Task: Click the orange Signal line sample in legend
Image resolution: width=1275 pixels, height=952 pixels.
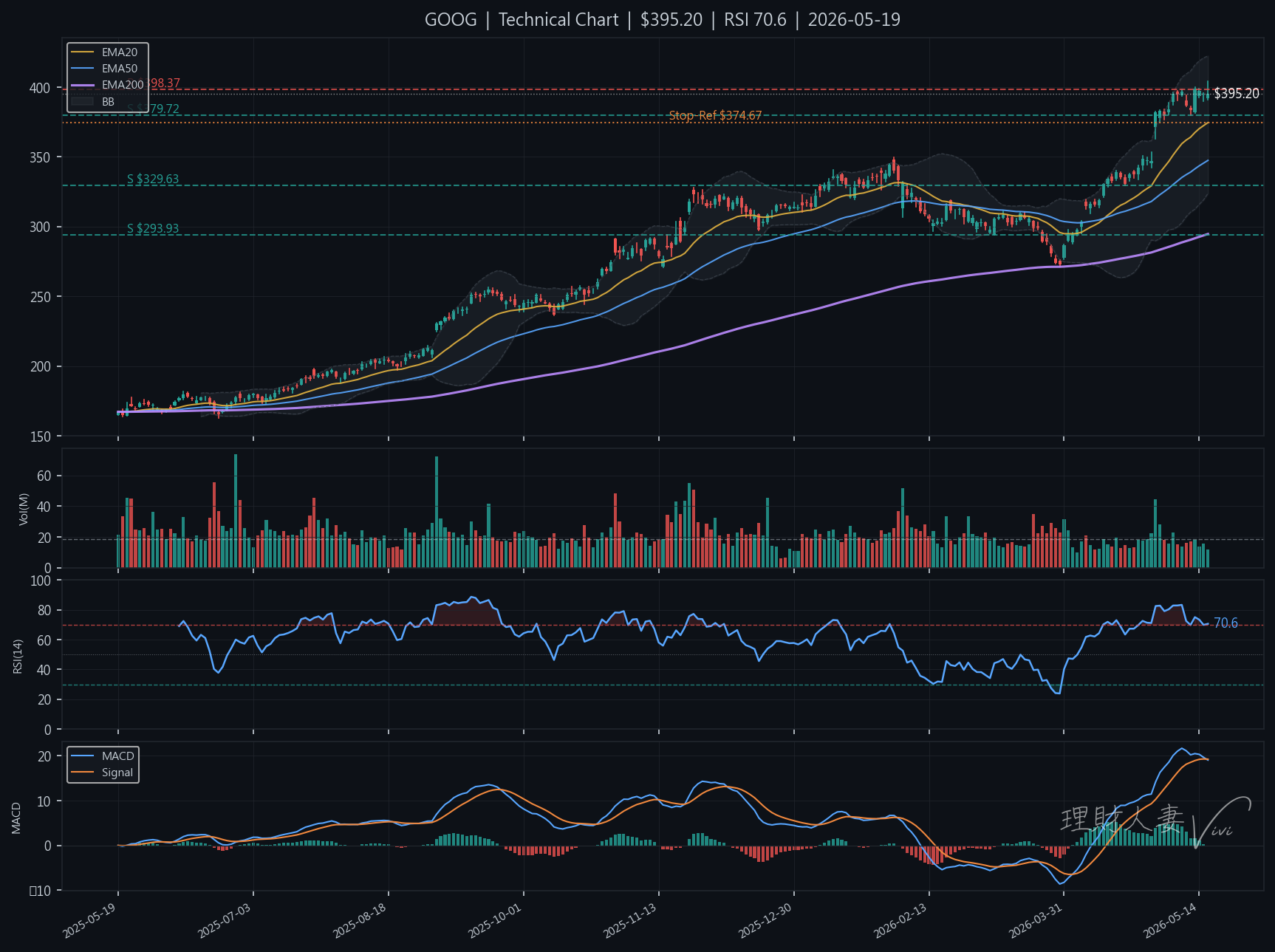Action: [x=82, y=773]
